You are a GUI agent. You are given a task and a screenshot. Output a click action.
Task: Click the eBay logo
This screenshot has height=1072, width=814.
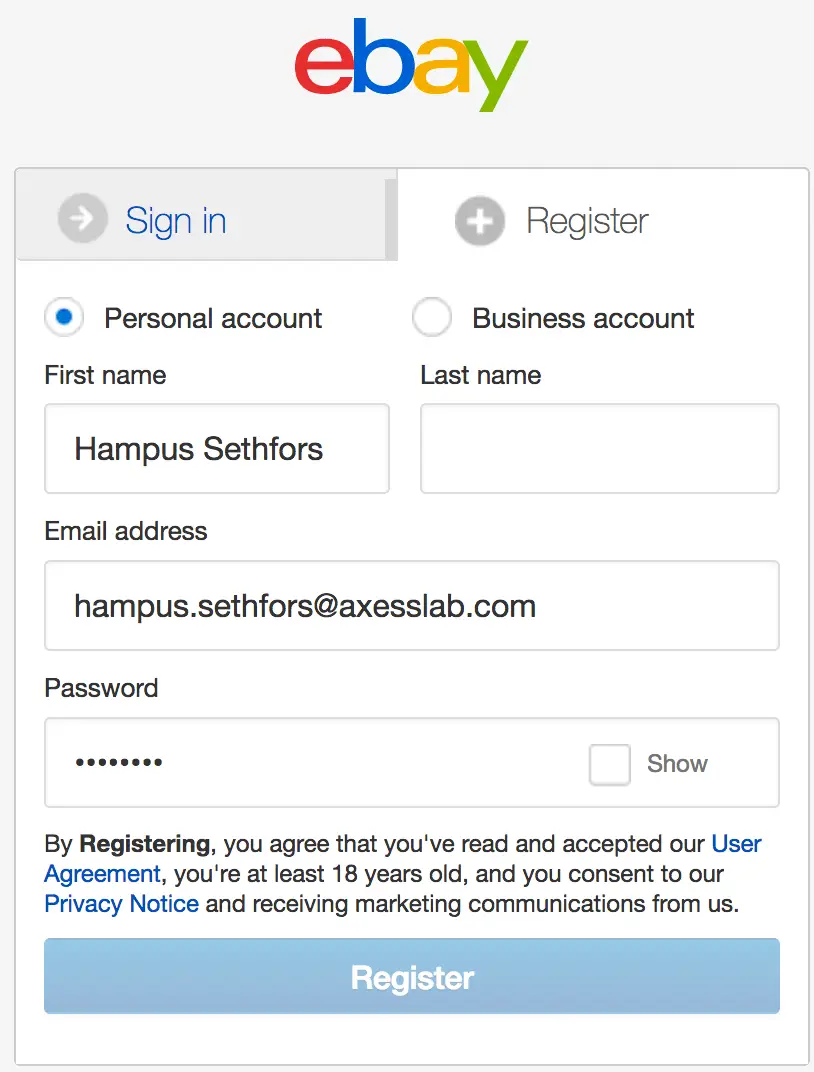pyautogui.click(x=411, y=64)
